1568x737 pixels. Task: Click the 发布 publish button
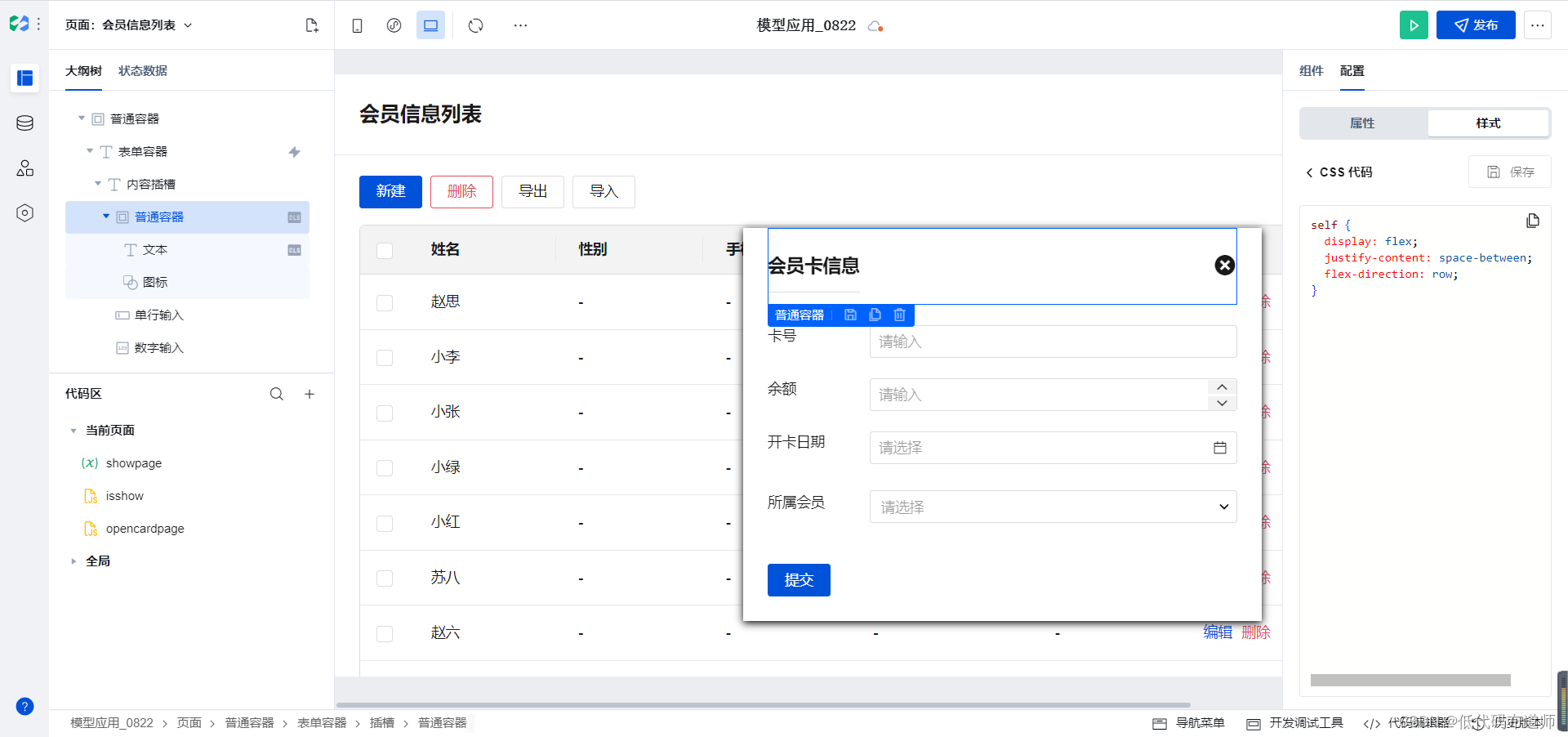1476,25
